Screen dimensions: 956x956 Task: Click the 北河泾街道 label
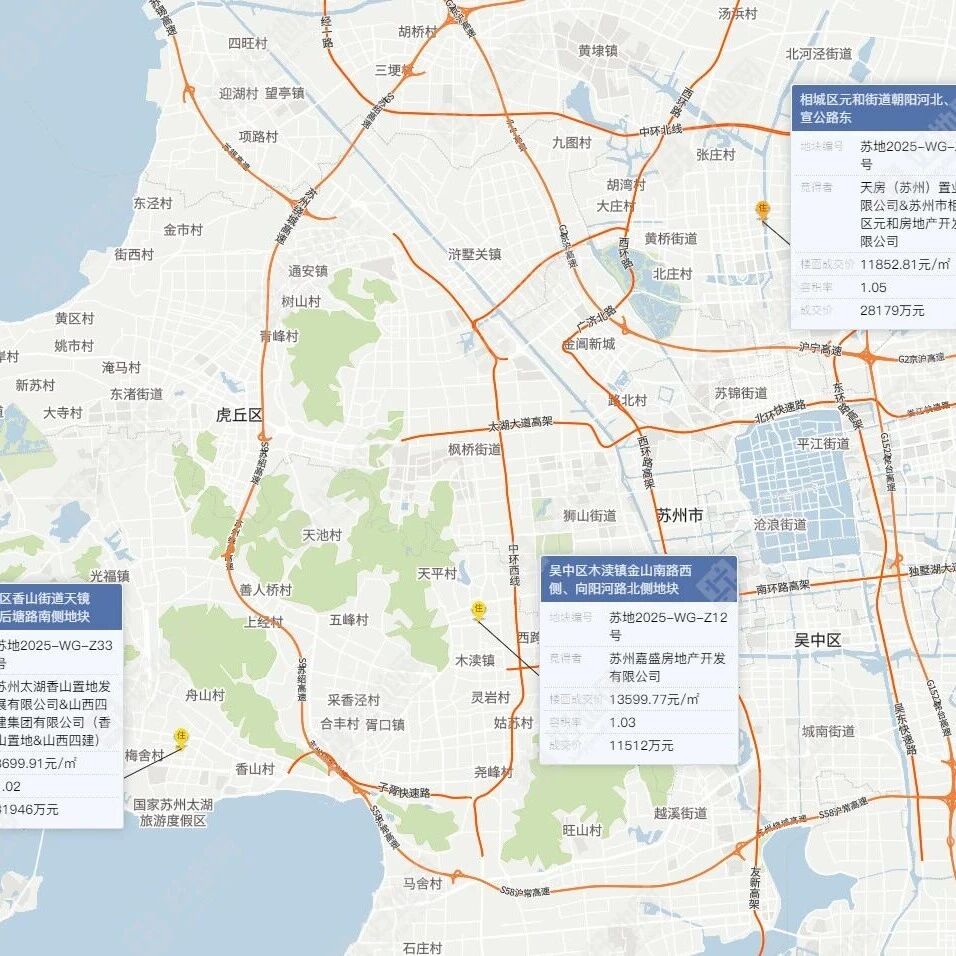point(819,54)
